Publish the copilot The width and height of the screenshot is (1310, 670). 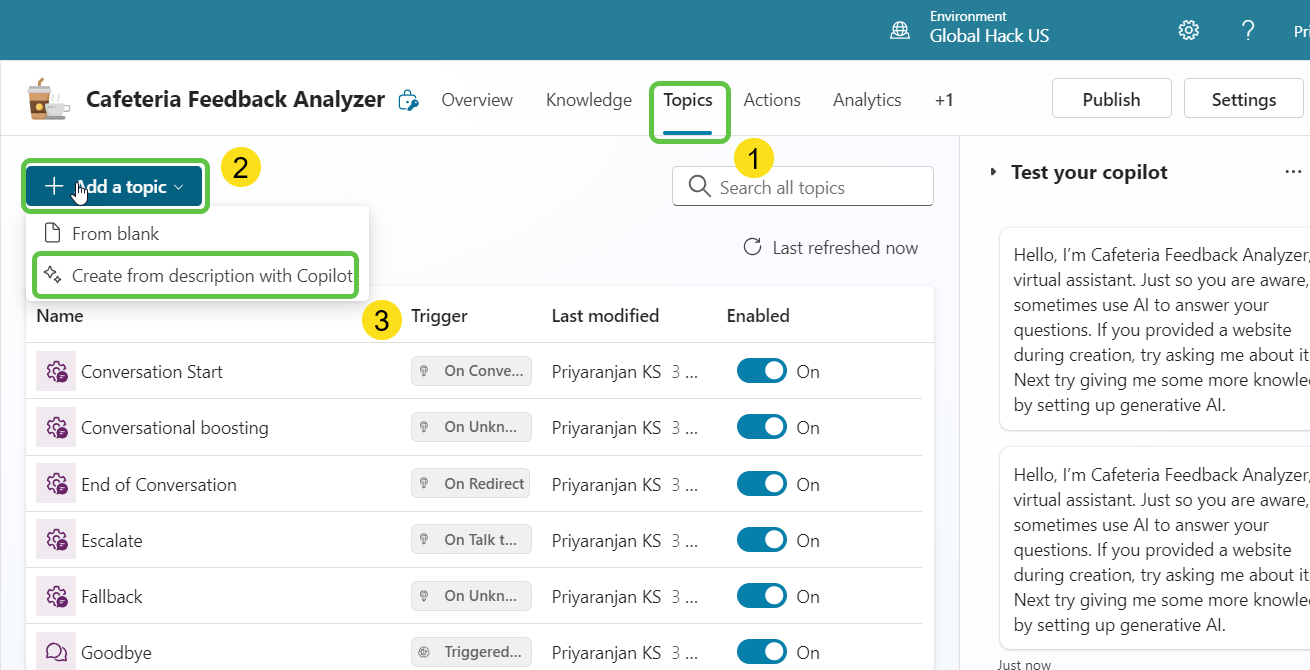tap(1111, 98)
